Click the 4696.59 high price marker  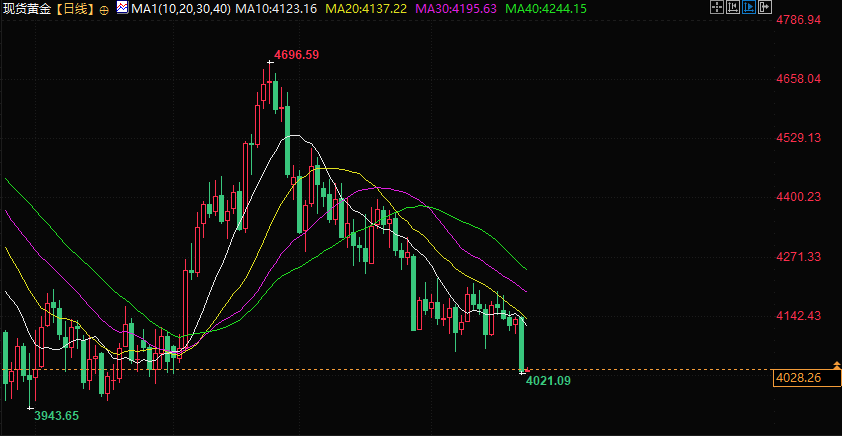(296, 55)
